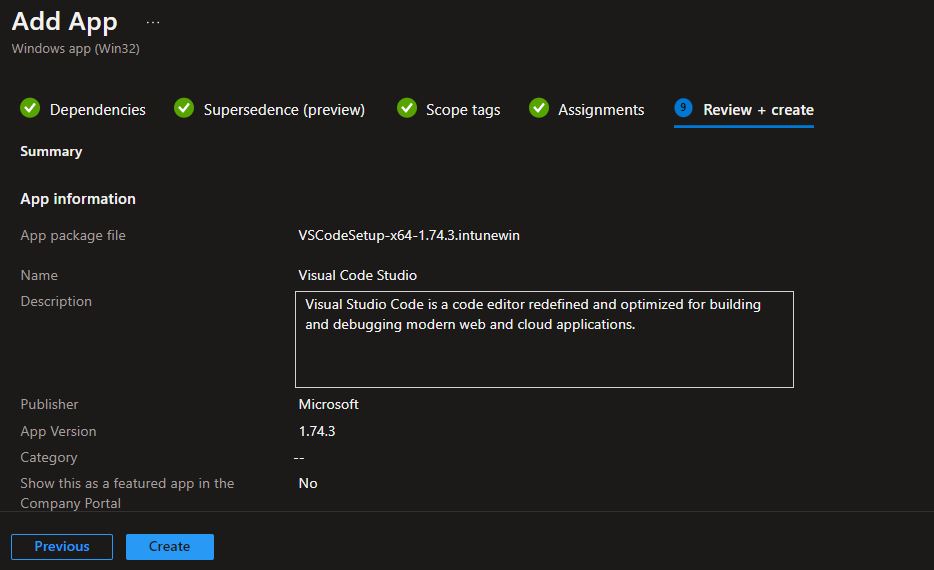Click the Category label
The height and width of the screenshot is (570, 934).
49,457
